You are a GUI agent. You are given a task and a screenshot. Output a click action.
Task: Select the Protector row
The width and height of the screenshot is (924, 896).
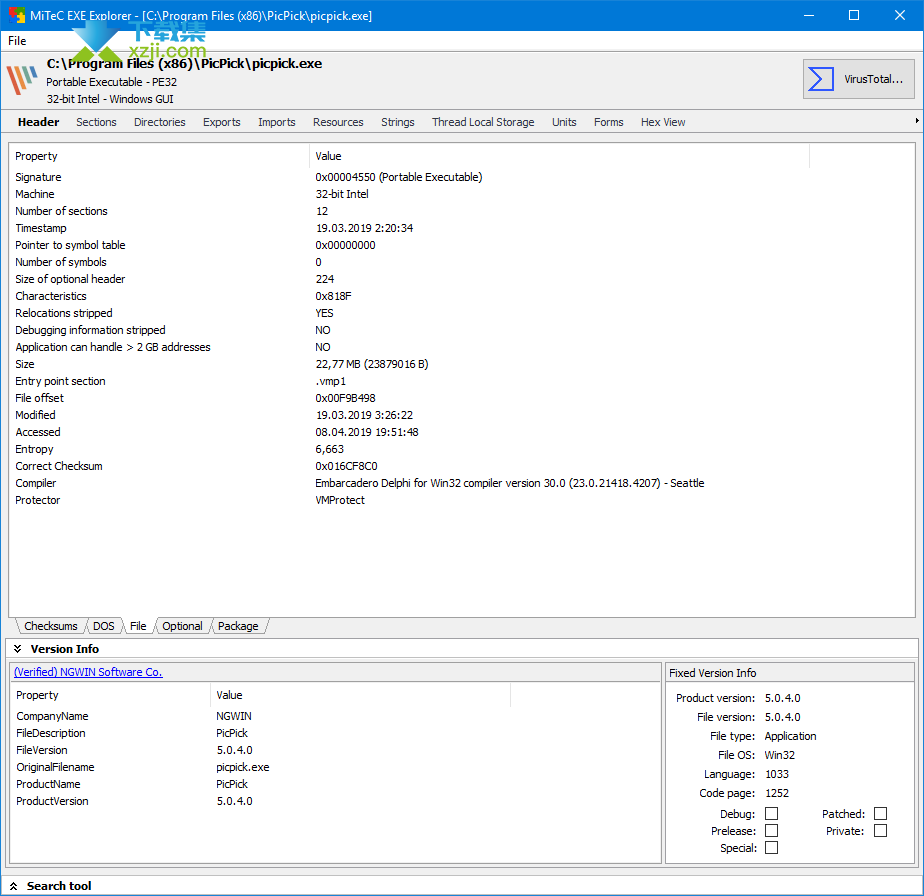(x=461, y=500)
